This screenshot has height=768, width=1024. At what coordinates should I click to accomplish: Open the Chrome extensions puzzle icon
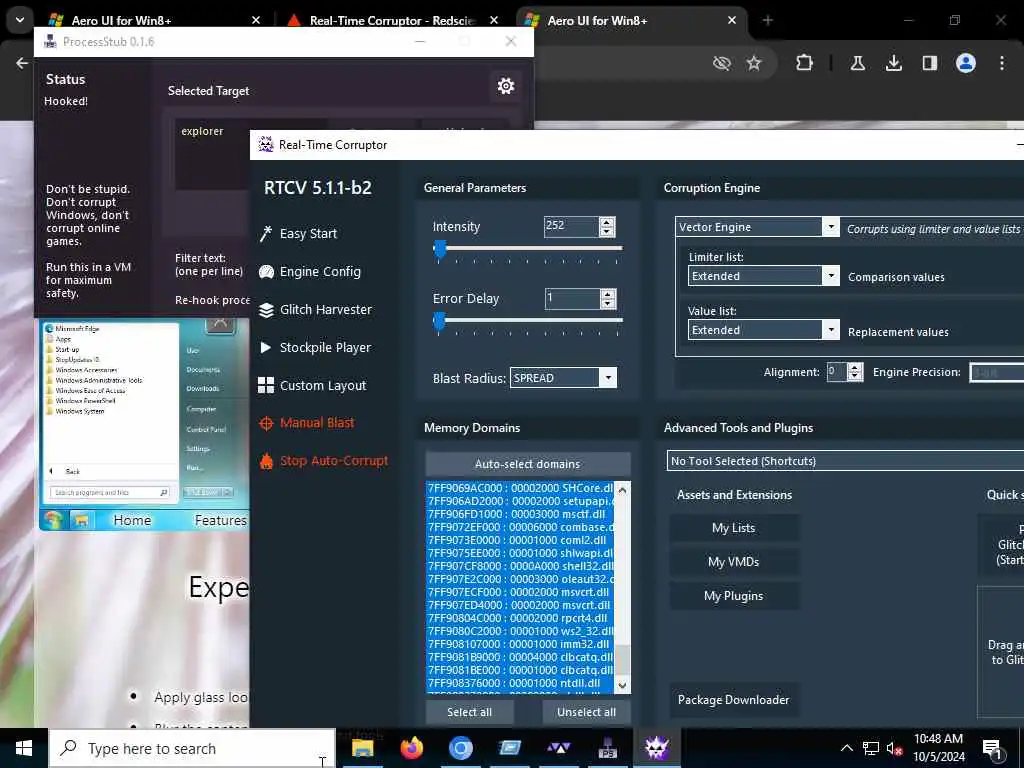[805, 63]
